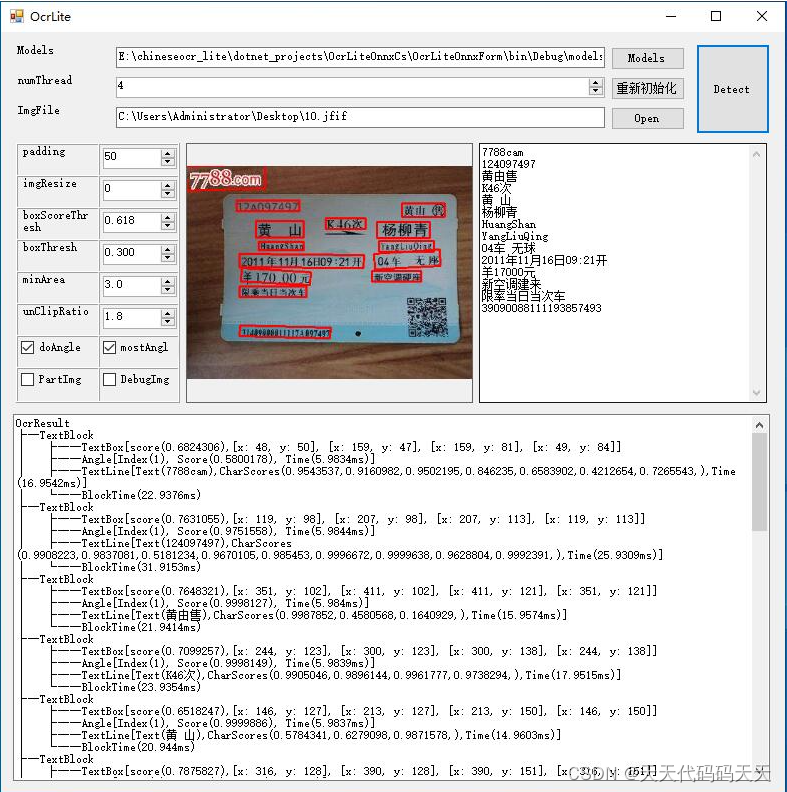The height and width of the screenshot is (792, 787).
Task: Enable the DebugImg checkbox
Action: pos(109,379)
